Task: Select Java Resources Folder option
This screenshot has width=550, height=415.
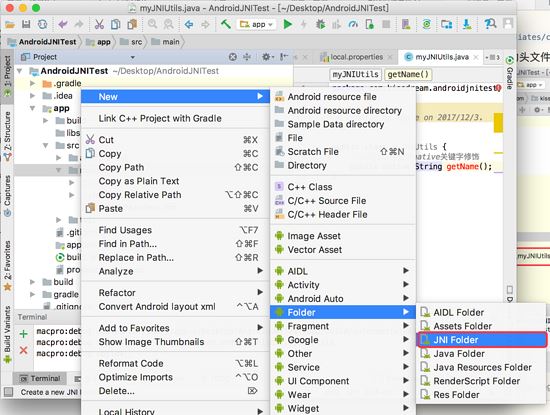Action: tap(481, 367)
